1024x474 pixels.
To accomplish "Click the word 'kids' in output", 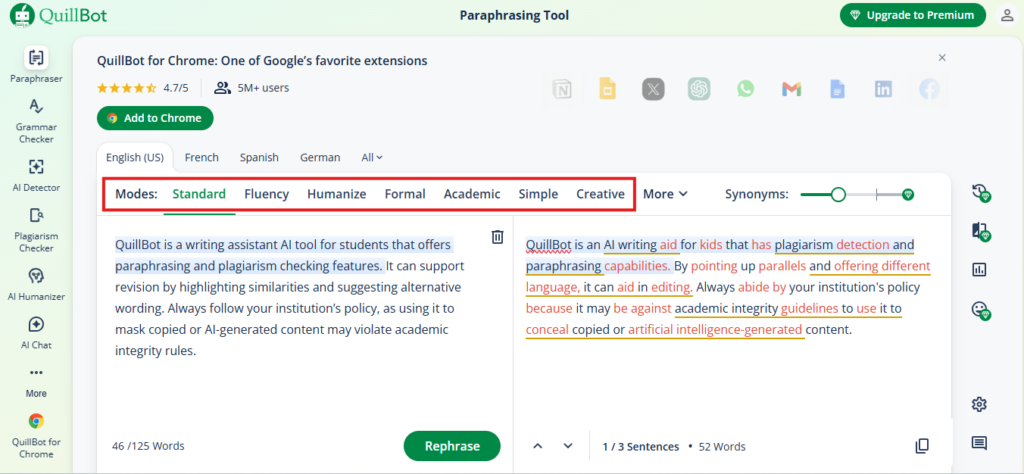I will point(711,245).
